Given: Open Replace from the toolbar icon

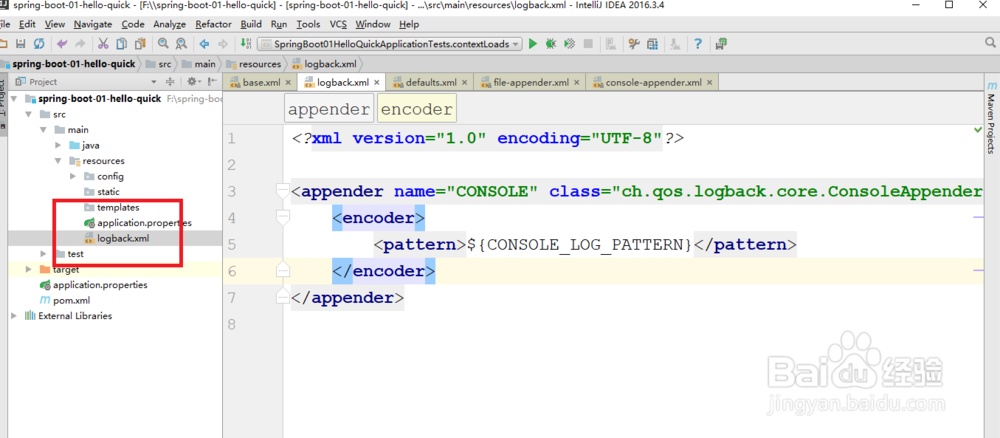Looking at the screenshot, I should tap(181, 44).
